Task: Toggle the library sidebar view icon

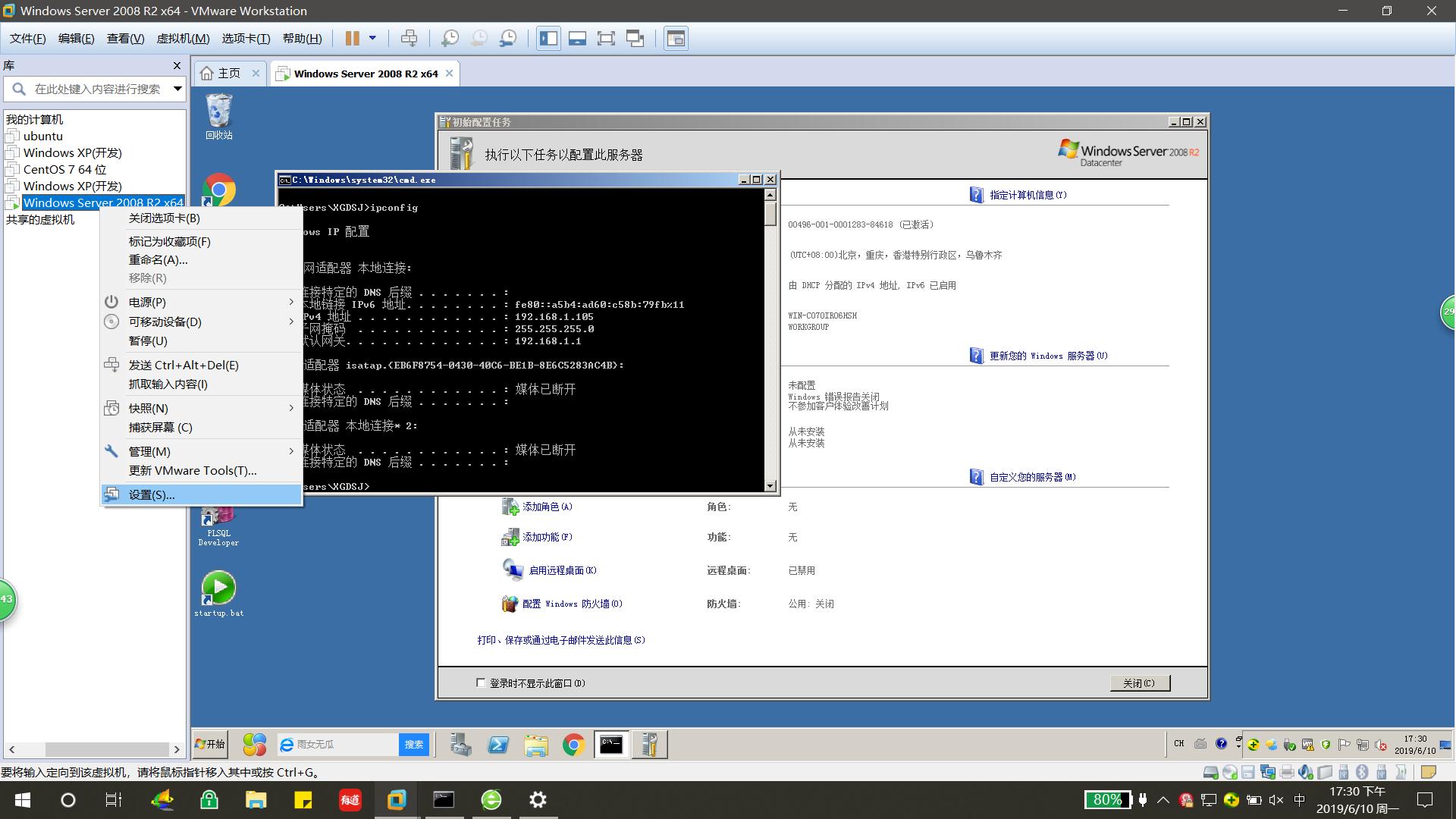Action: point(548,38)
